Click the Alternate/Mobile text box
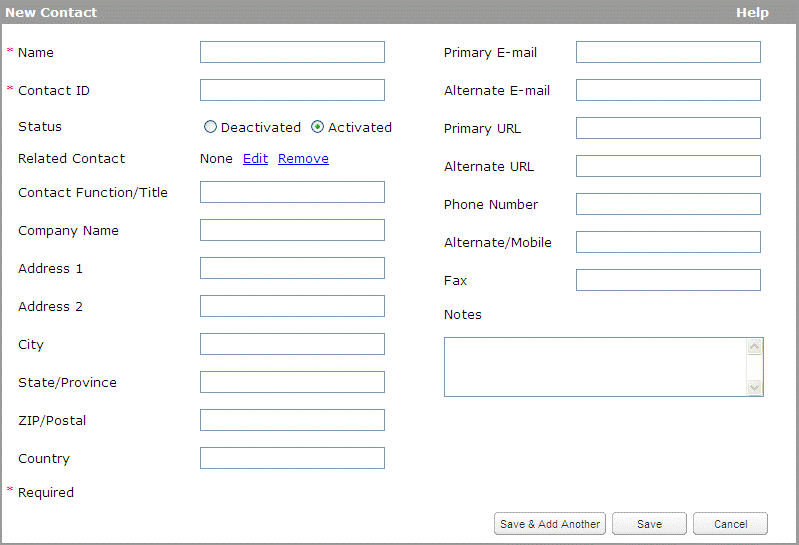Image resolution: width=799 pixels, height=545 pixels. click(x=668, y=242)
